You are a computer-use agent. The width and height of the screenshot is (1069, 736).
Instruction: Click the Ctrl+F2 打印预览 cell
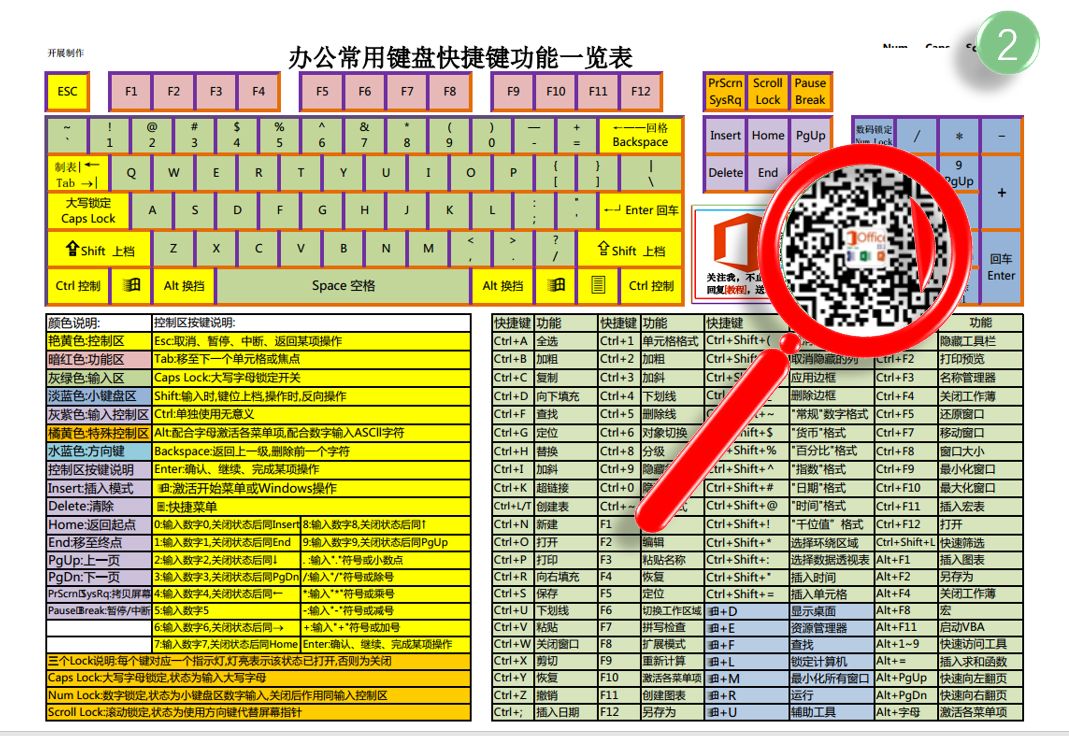point(949,359)
